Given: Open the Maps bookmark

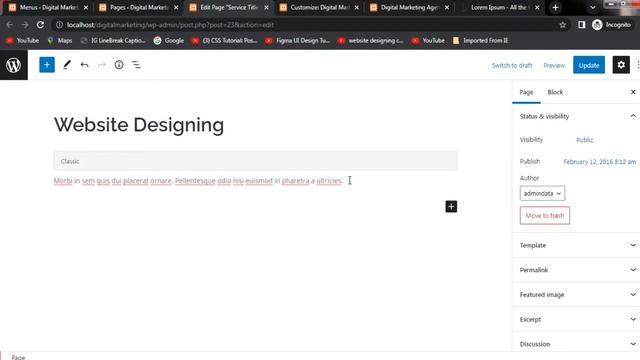Looking at the screenshot, I should pyautogui.click(x=60, y=40).
